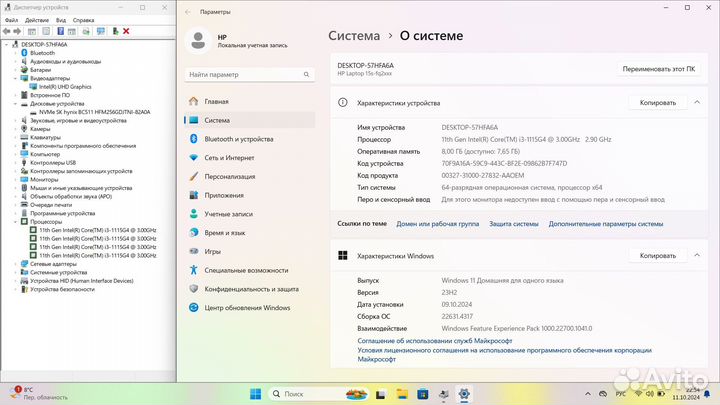720x405 pixels.
Task: Click Forward arrow in Device Manager toolbar
Action: click(x=17, y=31)
